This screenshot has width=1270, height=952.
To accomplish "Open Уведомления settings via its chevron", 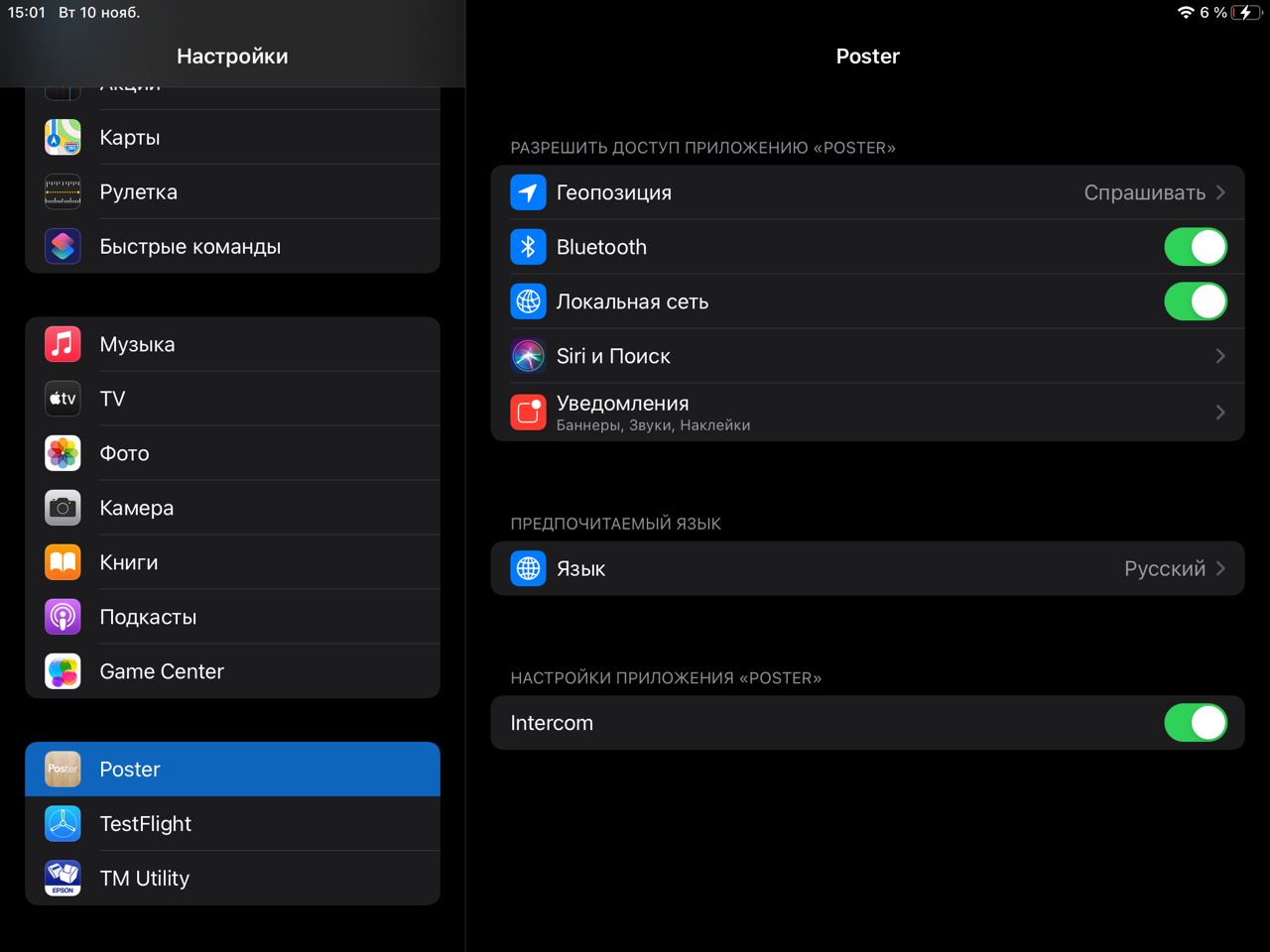I will 1220,412.
